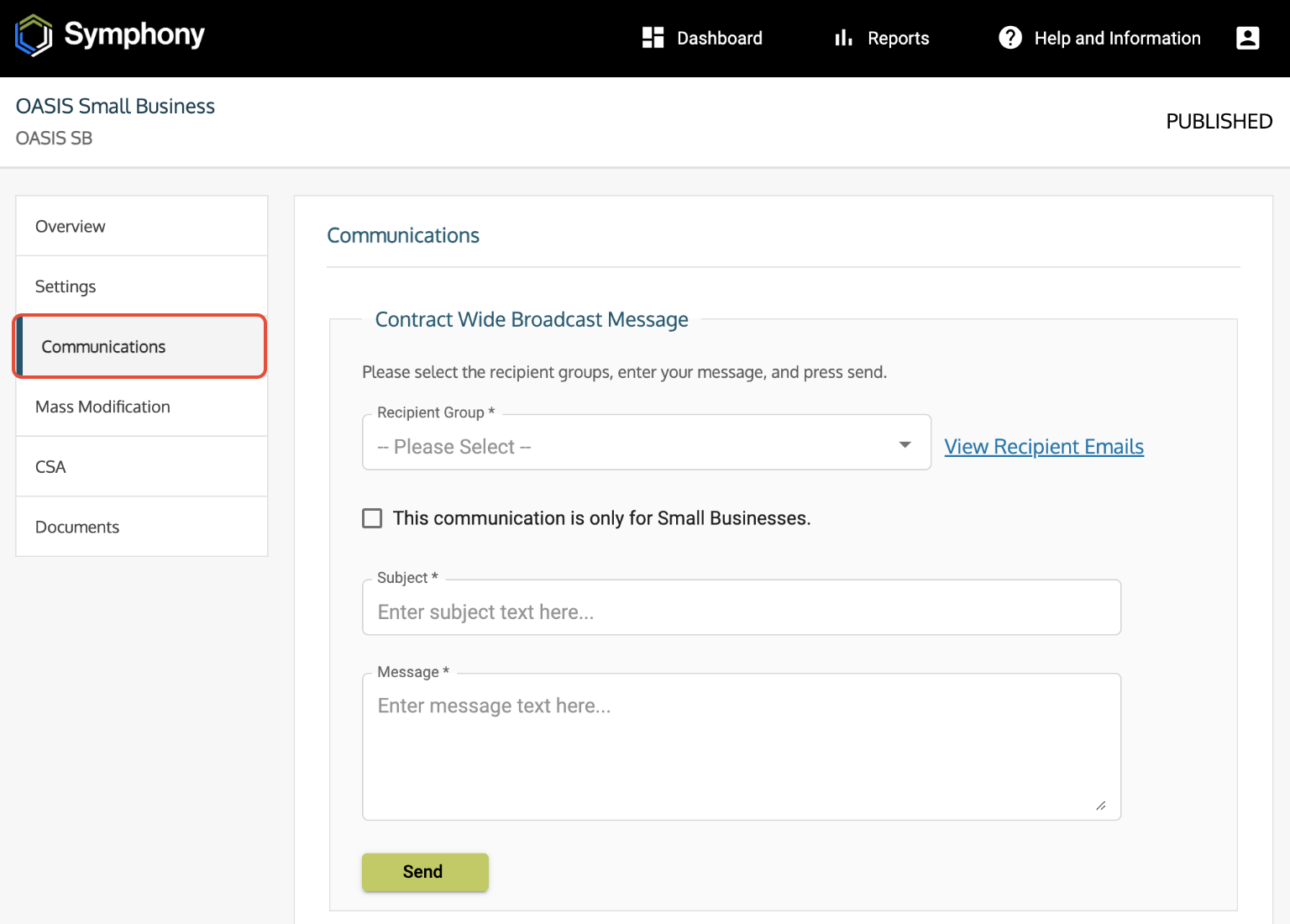Click the Help question mark icon
The height and width of the screenshot is (924, 1290).
click(x=1010, y=38)
